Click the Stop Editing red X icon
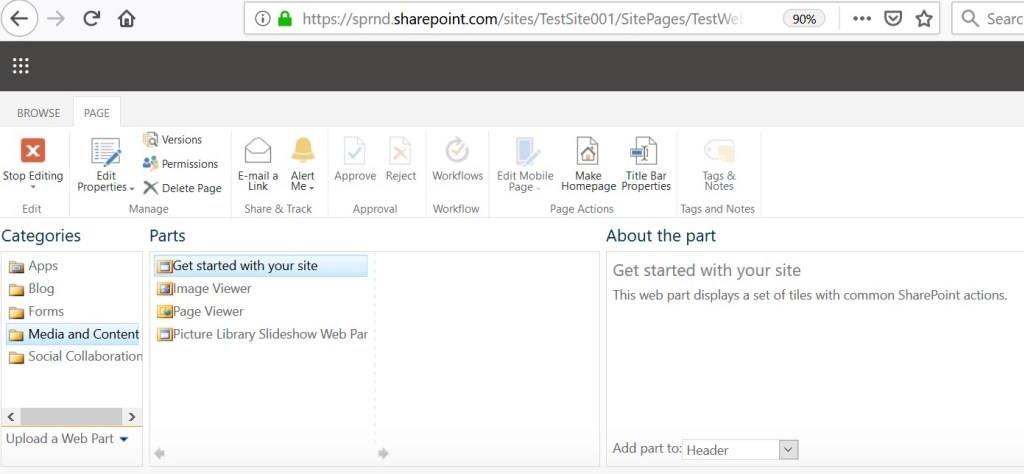Image resolution: width=1024 pixels, height=474 pixels. (33, 150)
